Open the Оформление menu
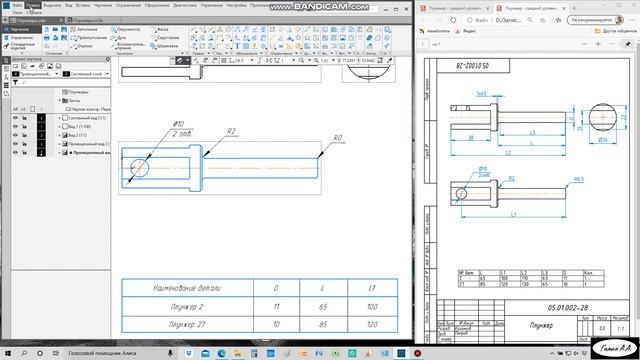640x360 pixels. (157, 5)
